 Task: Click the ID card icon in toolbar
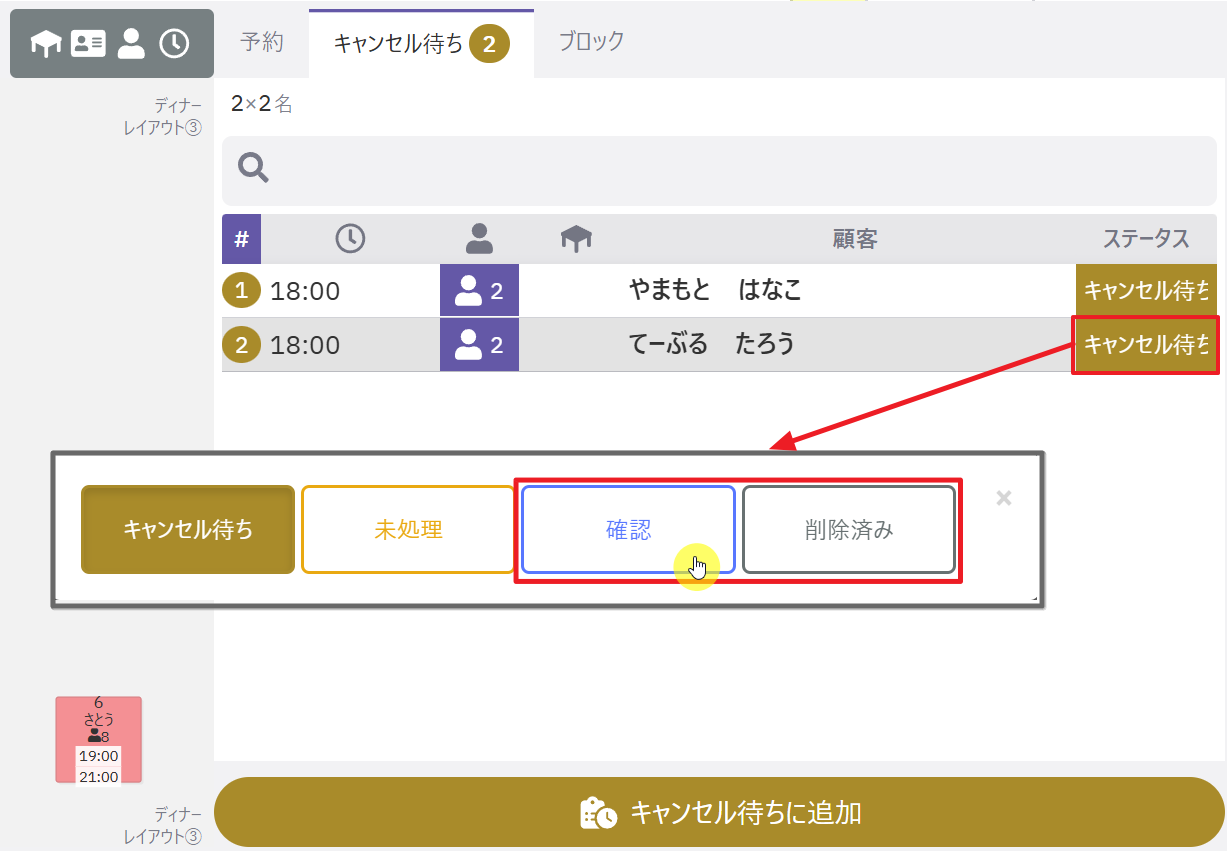(88, 43)
